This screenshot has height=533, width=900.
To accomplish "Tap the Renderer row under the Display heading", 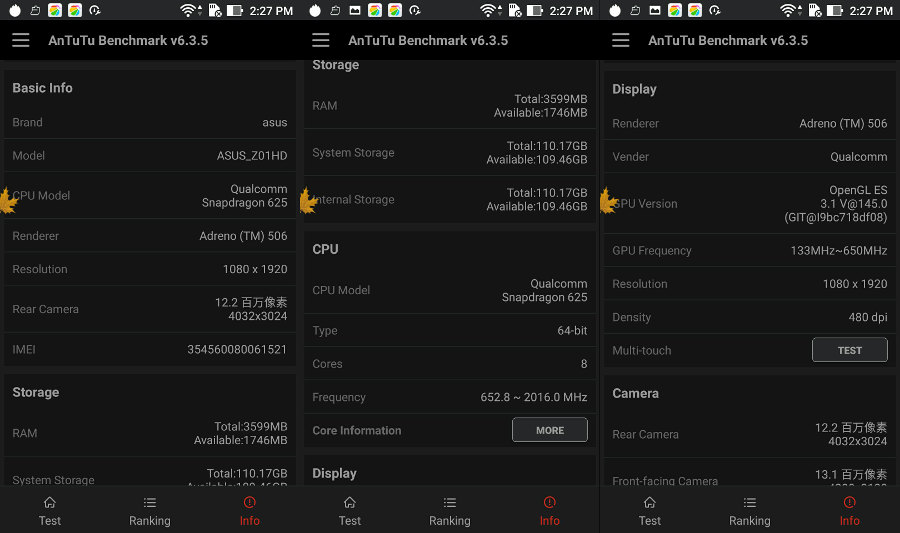I will pos(750,123).
